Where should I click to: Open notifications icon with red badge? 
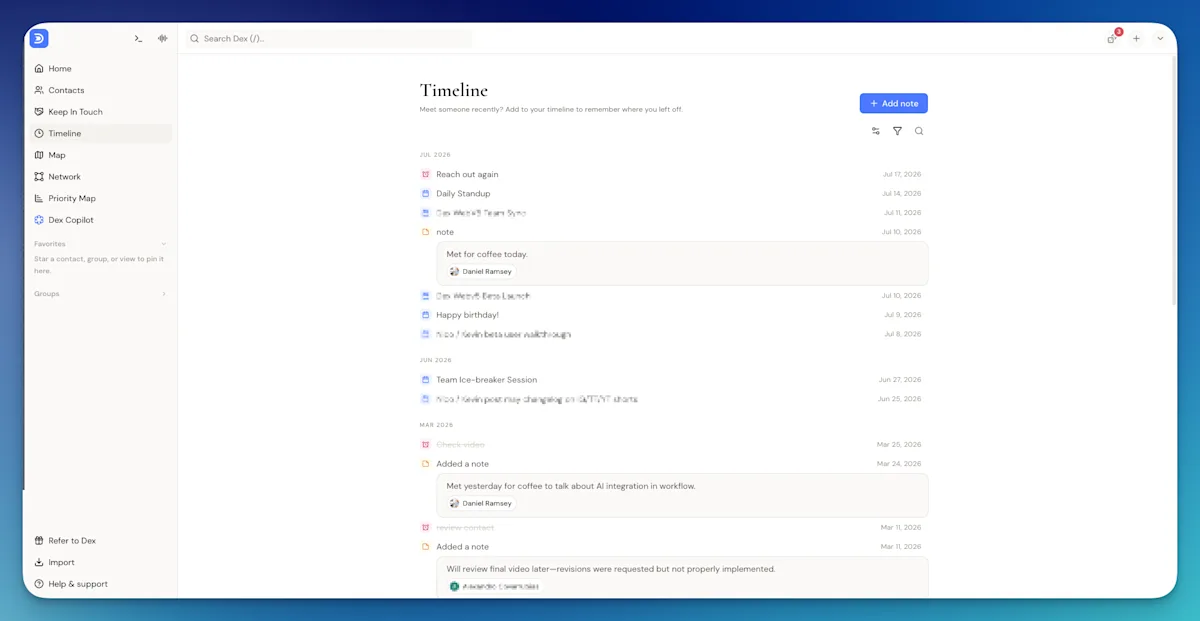click(x=1113, y=37)
